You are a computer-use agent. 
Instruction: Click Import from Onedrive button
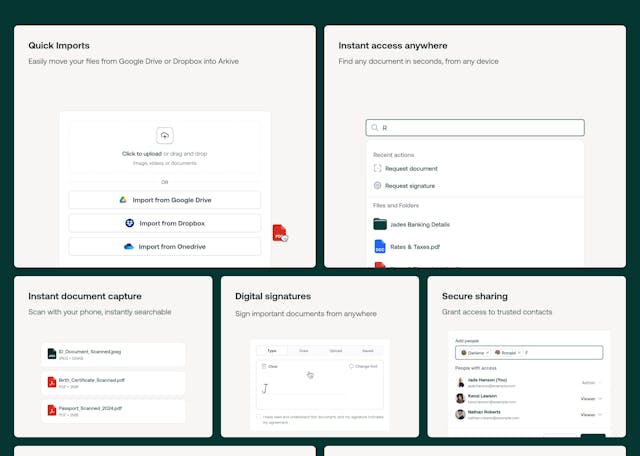(164, 247)
